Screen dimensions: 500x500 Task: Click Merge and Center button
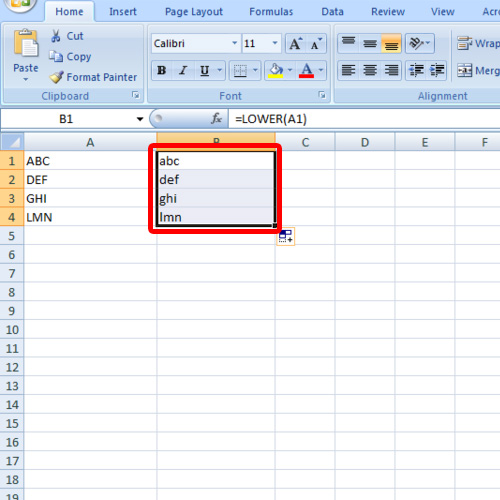(x=478, y=70)
